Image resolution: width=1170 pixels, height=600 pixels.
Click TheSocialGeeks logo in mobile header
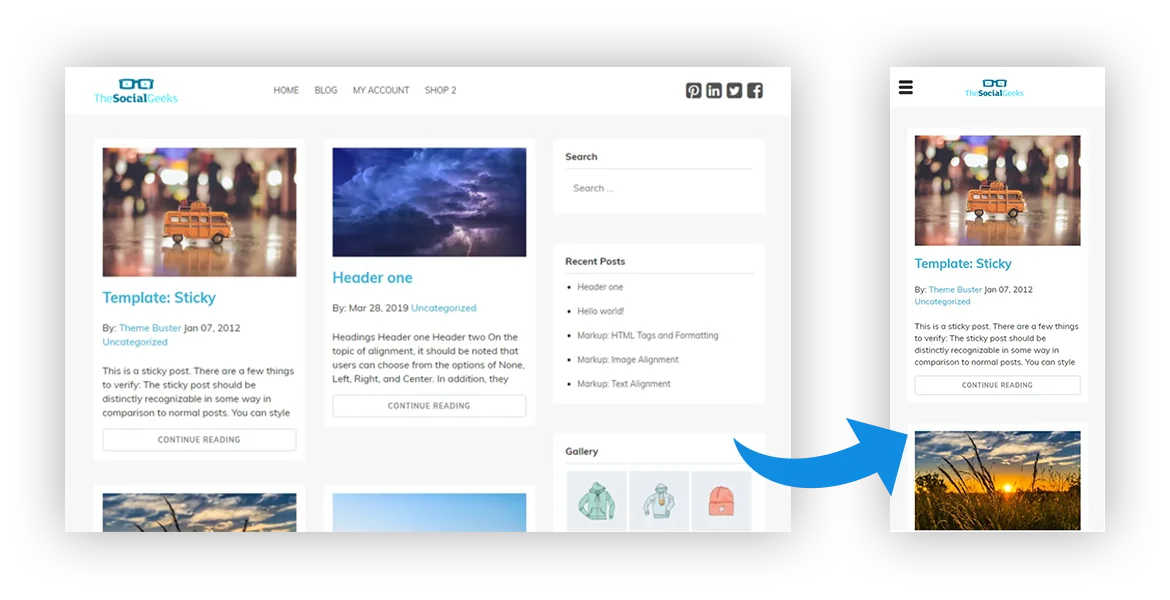pos(994,88)
